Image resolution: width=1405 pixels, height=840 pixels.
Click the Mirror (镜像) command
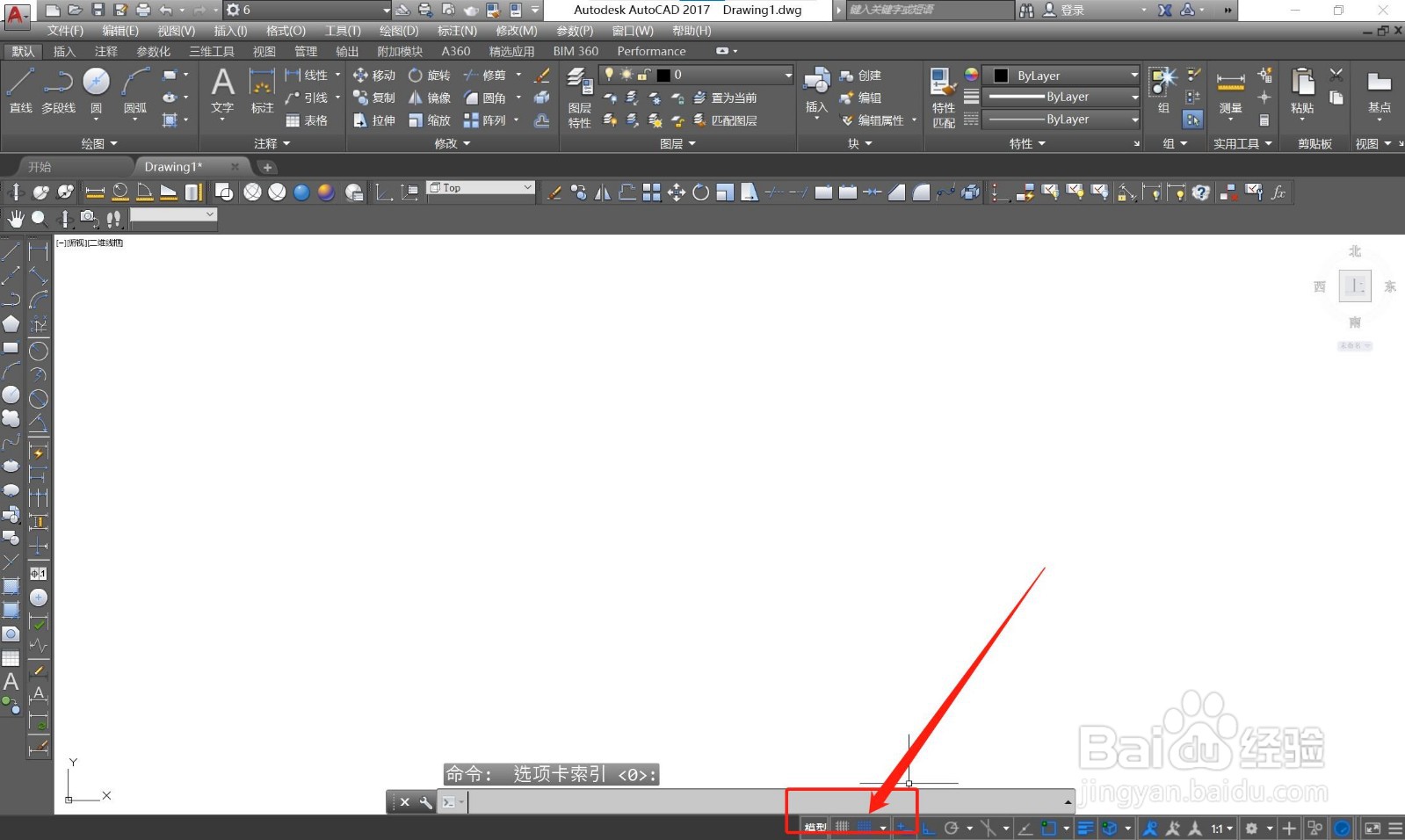[x=430, y=98]
